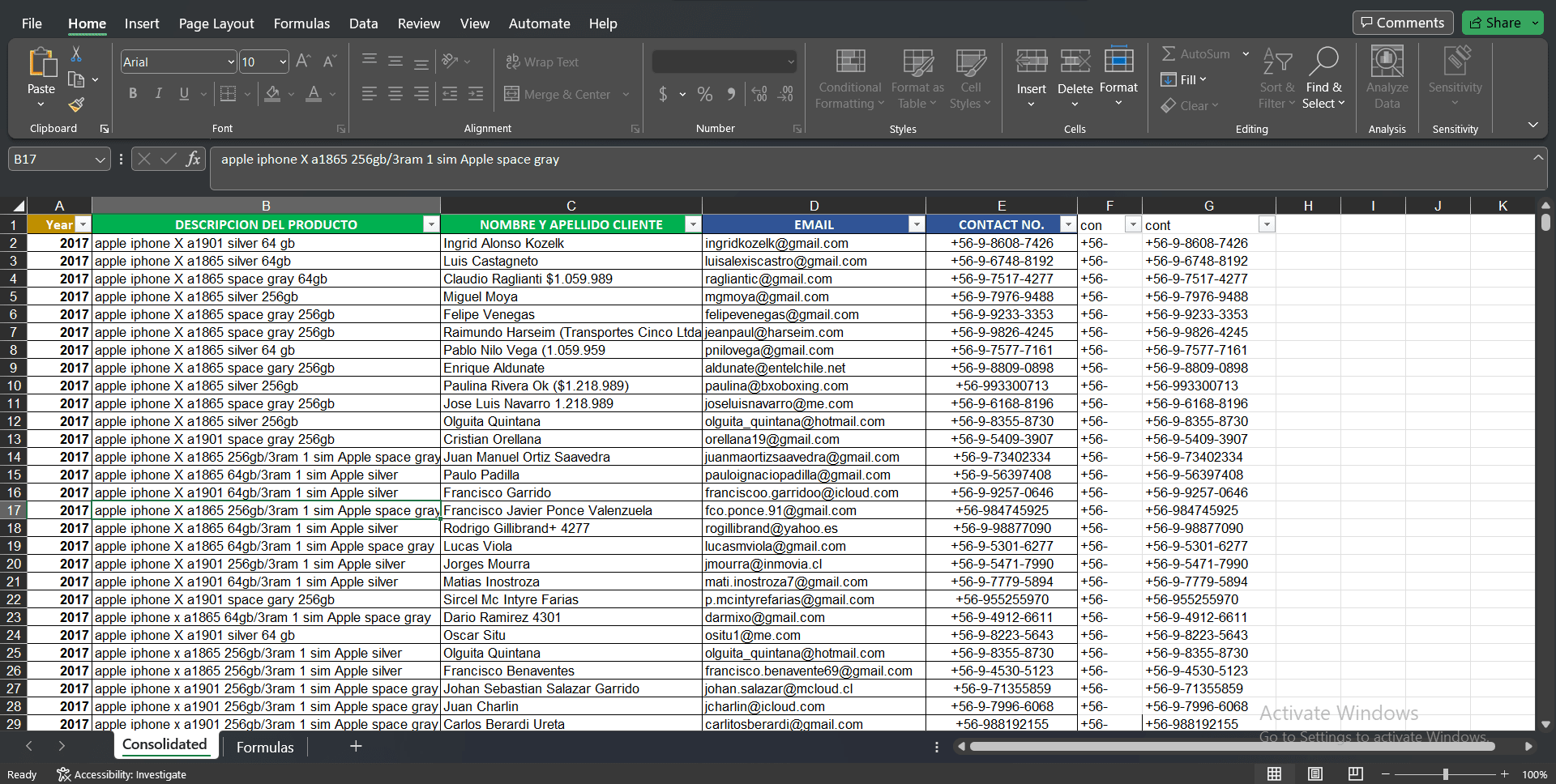
Task: Zoom in using the plus icon
Action: [1505, 774]
